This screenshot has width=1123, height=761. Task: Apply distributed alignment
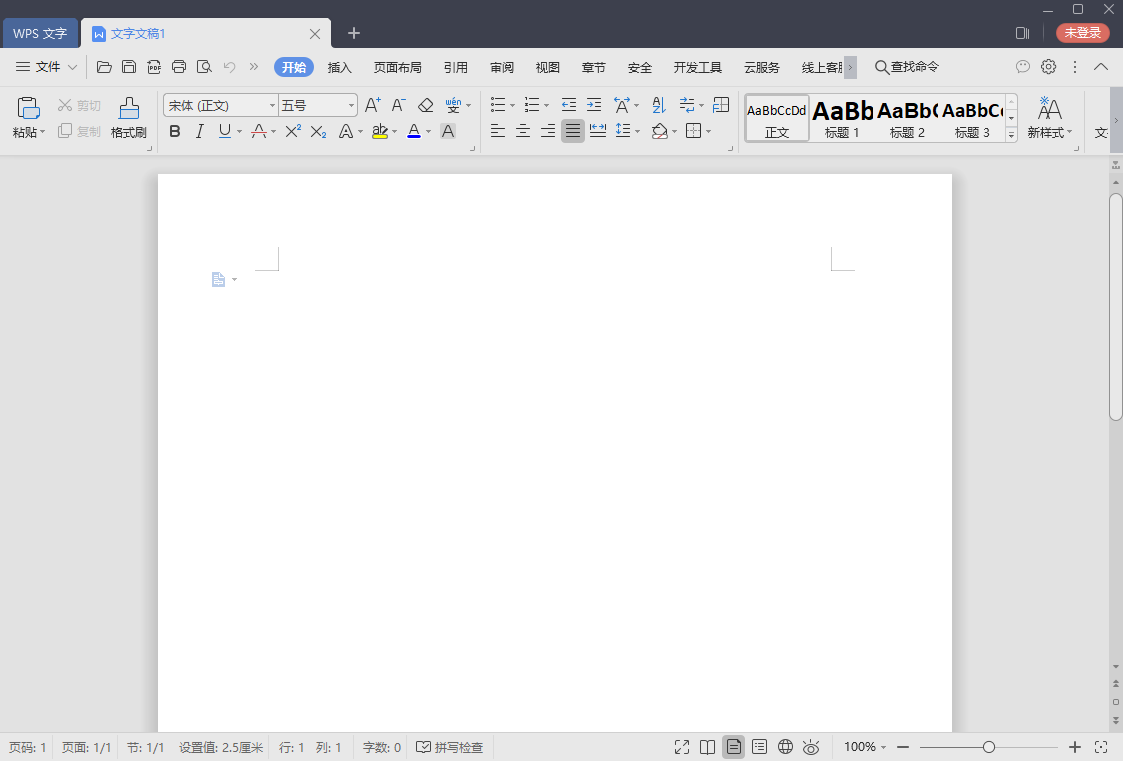point(598,131)
